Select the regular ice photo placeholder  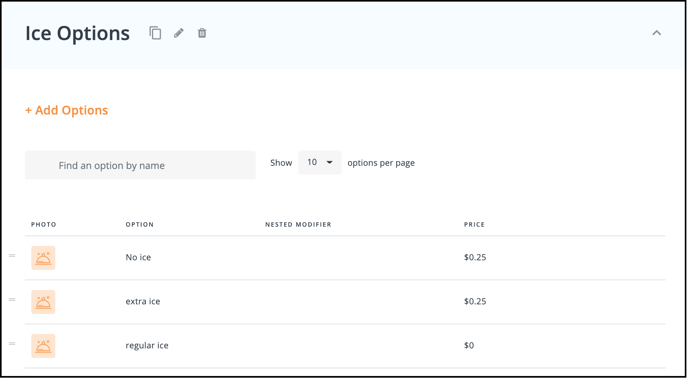pyautogui.click(x=43, y=346)
